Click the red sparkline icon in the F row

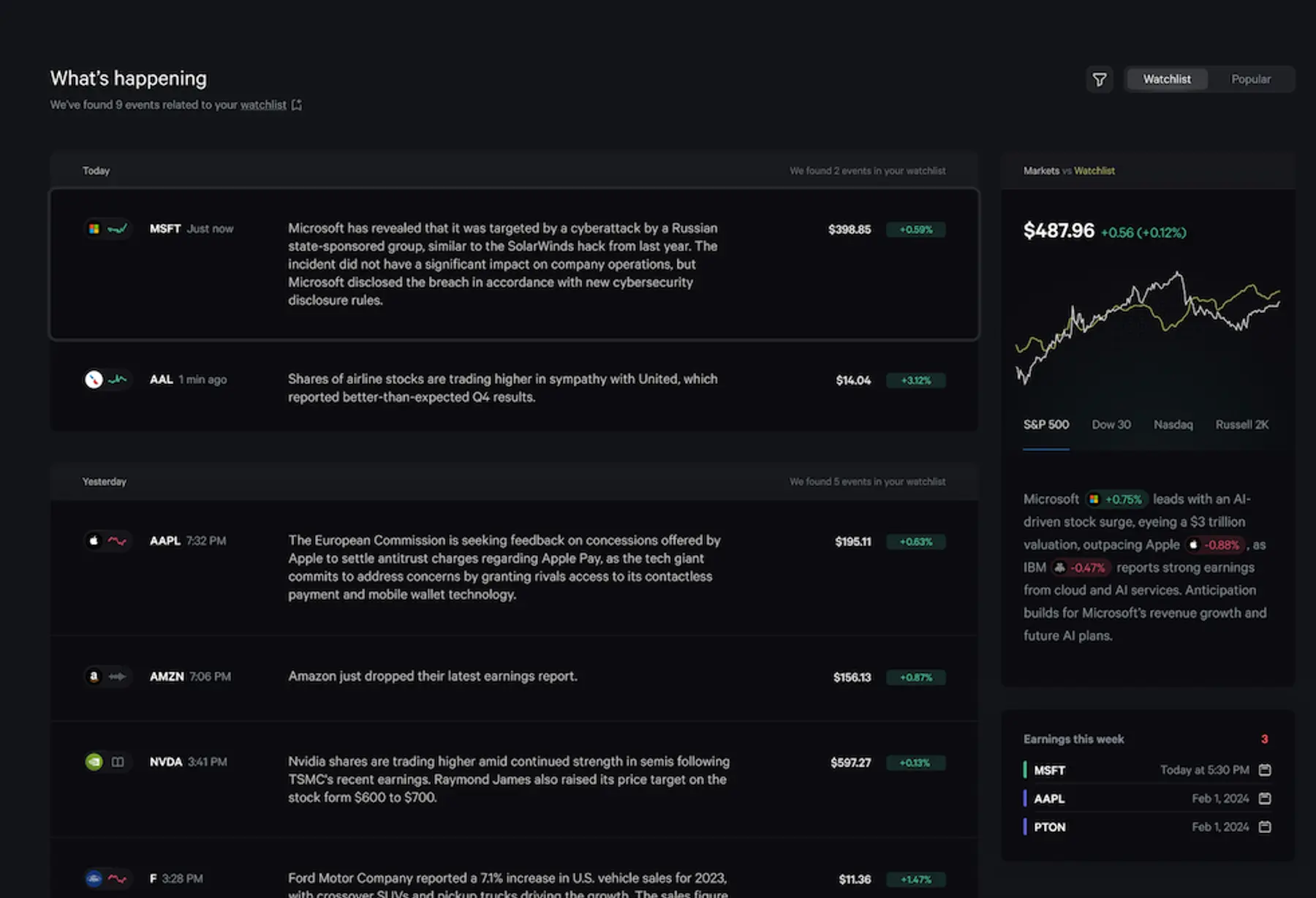click(x=117, y=879)
